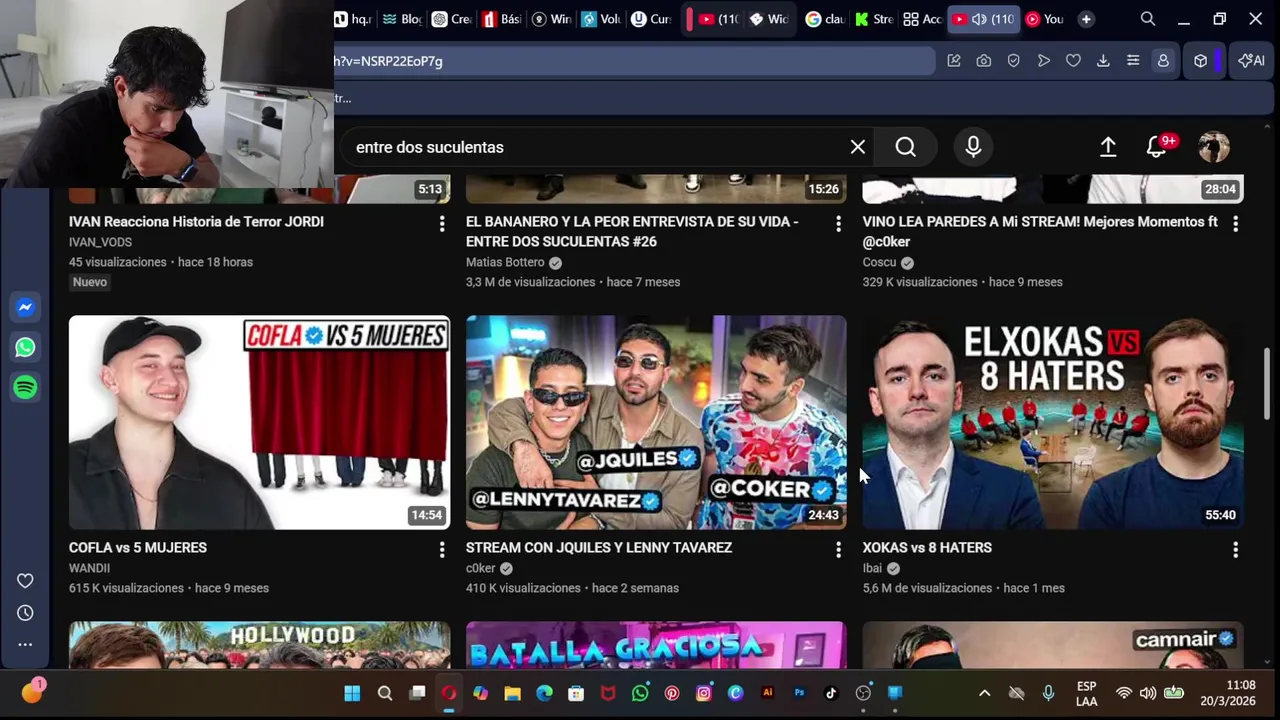Open the JQUILES and LENNY TAVAREZ thumbnail
The height and width of the screenshot is (720, 1280).
click(x=656, y=422)
